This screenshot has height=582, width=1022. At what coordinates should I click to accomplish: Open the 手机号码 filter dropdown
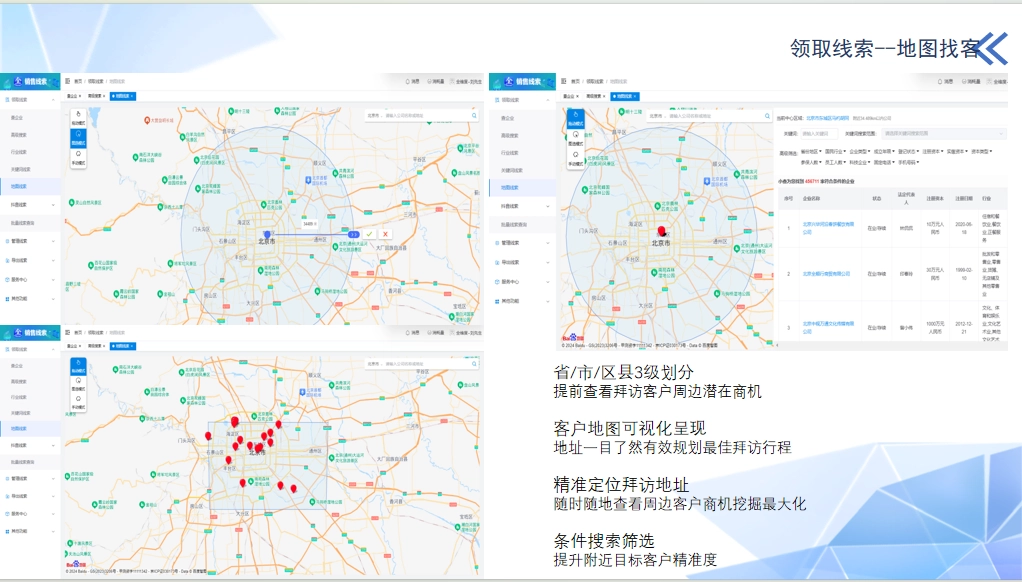[x=909, y=162]
